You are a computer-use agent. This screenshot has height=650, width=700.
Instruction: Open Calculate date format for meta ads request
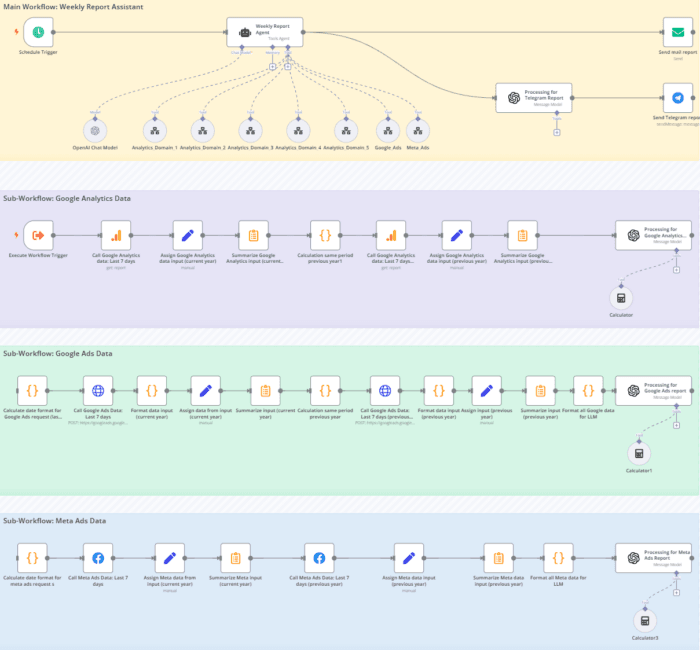tap(32, 558)
